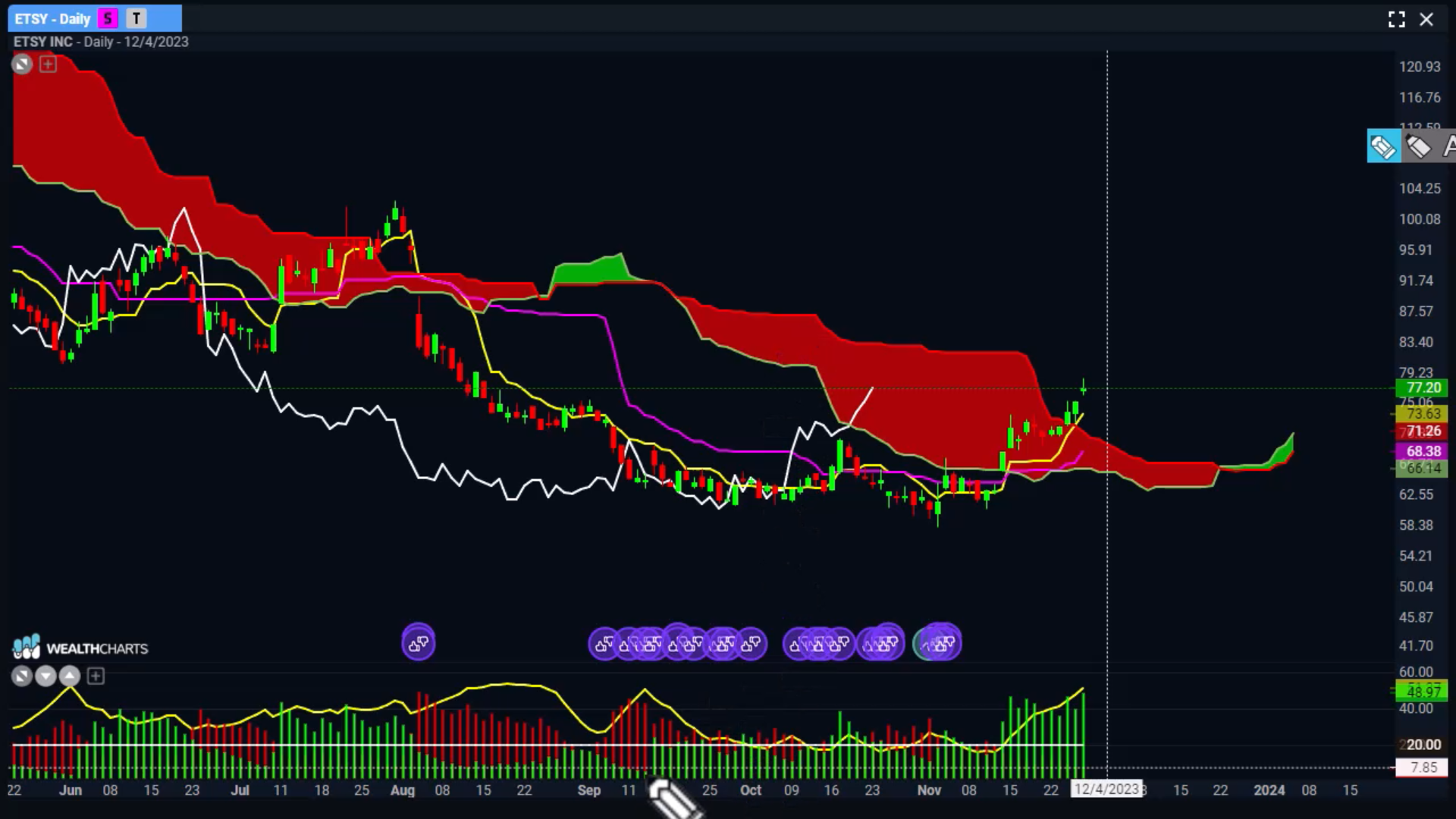Click the magenta 68.38 price label
The image size is (1456, 819).
click(1422, 451)
